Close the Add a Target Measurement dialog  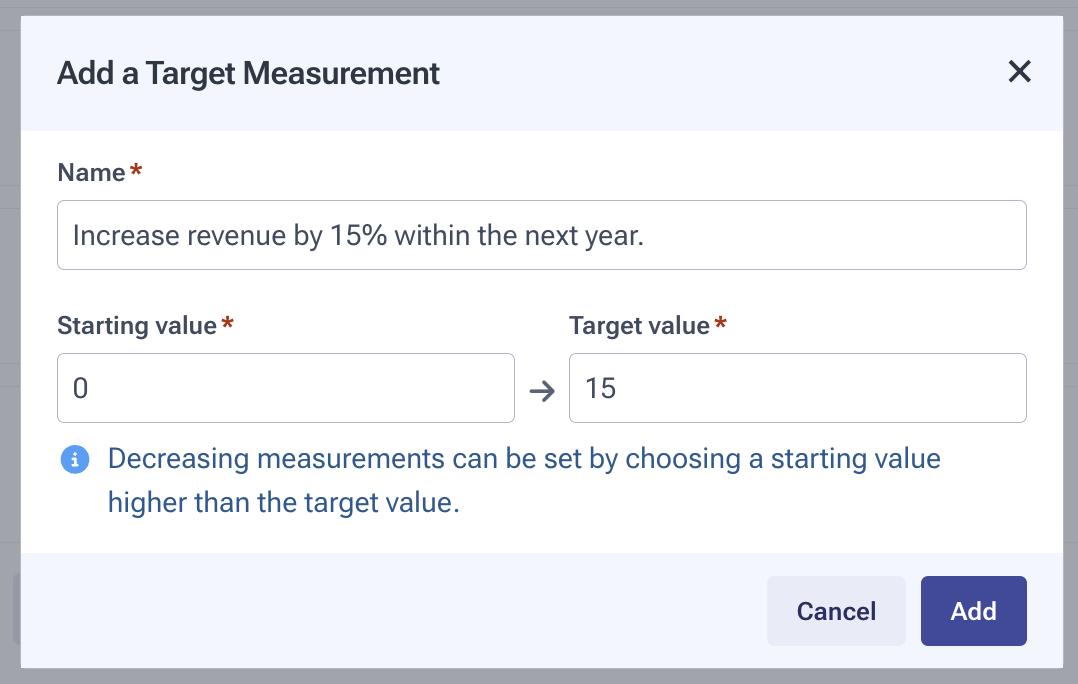[x=1019, y=72]
